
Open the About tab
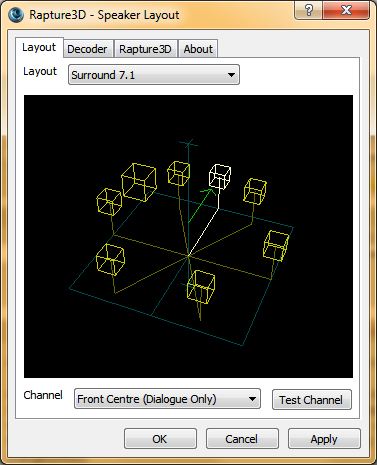coord(198,49)
